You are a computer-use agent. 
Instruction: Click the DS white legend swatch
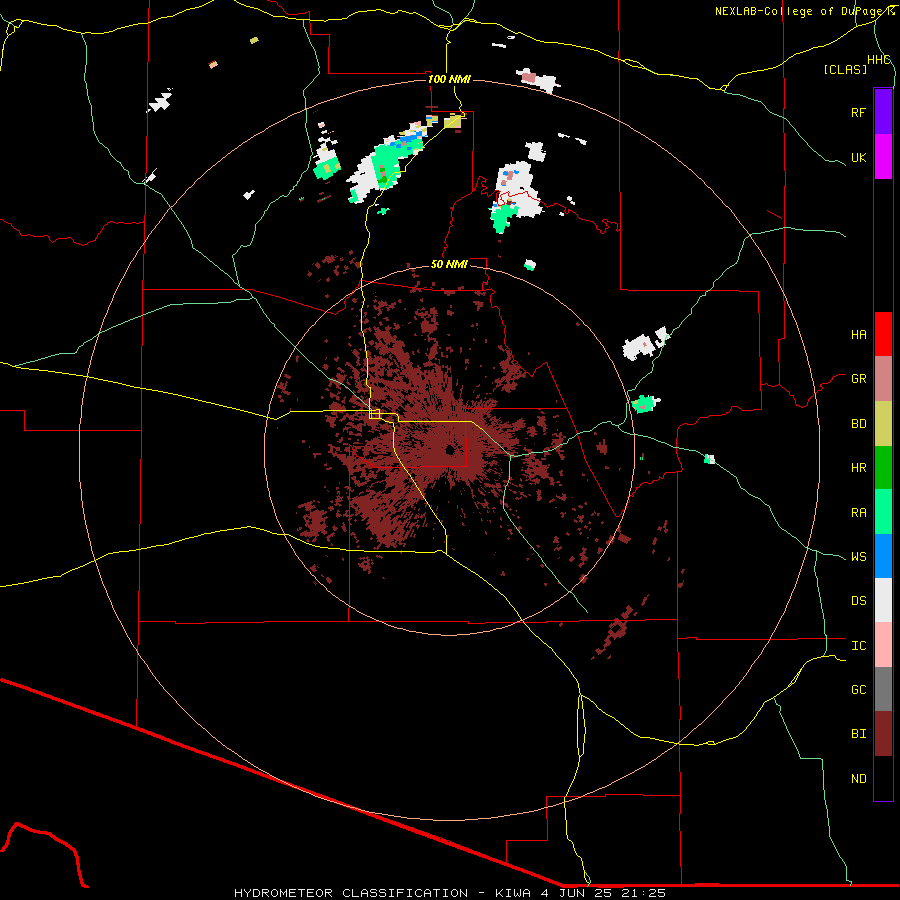coord(883,600)
